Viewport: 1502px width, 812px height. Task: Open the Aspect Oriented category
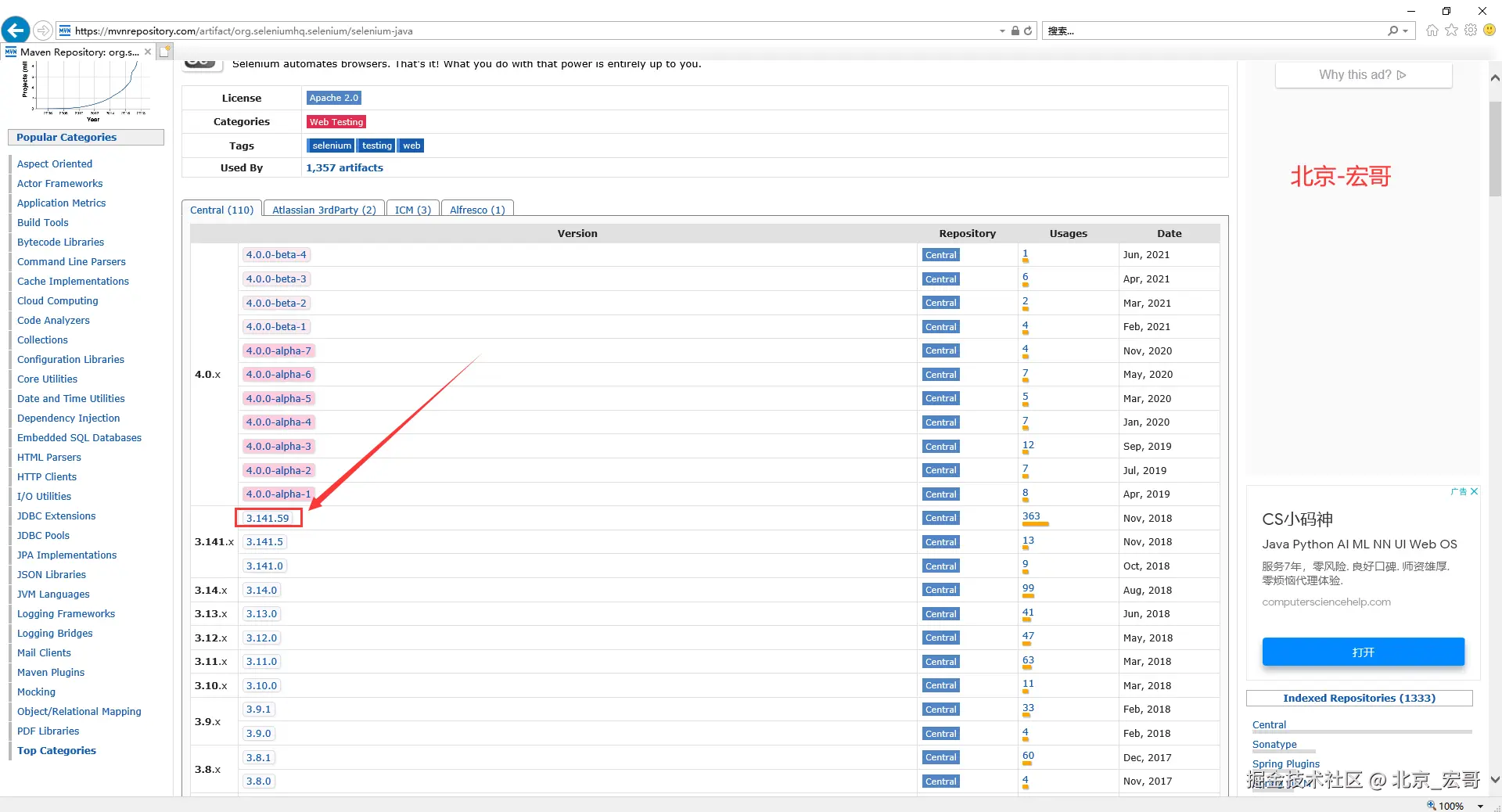point(55,164)
